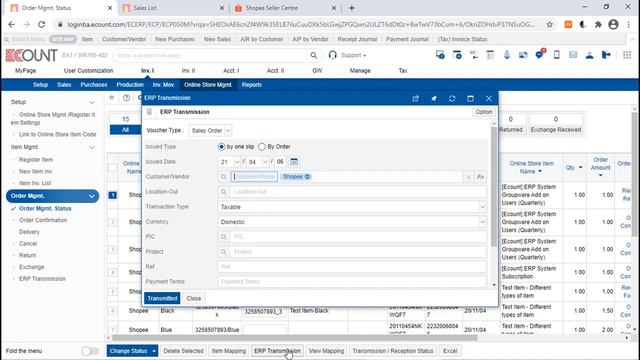The width and height of the screenshot is (640, 360).
Task: Expand the Customer/Vendor dropdown arrow
Action: pos(468,177)
